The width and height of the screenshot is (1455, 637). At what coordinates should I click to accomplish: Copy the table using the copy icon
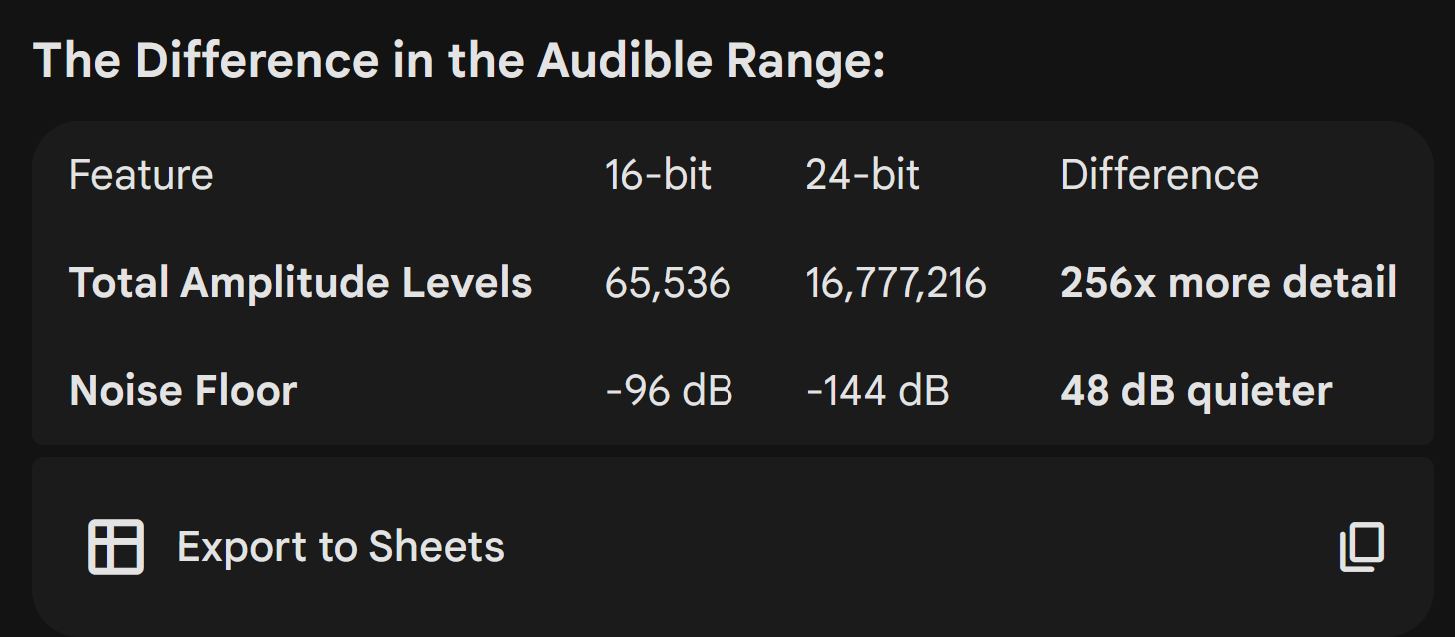click(1362, 547)
